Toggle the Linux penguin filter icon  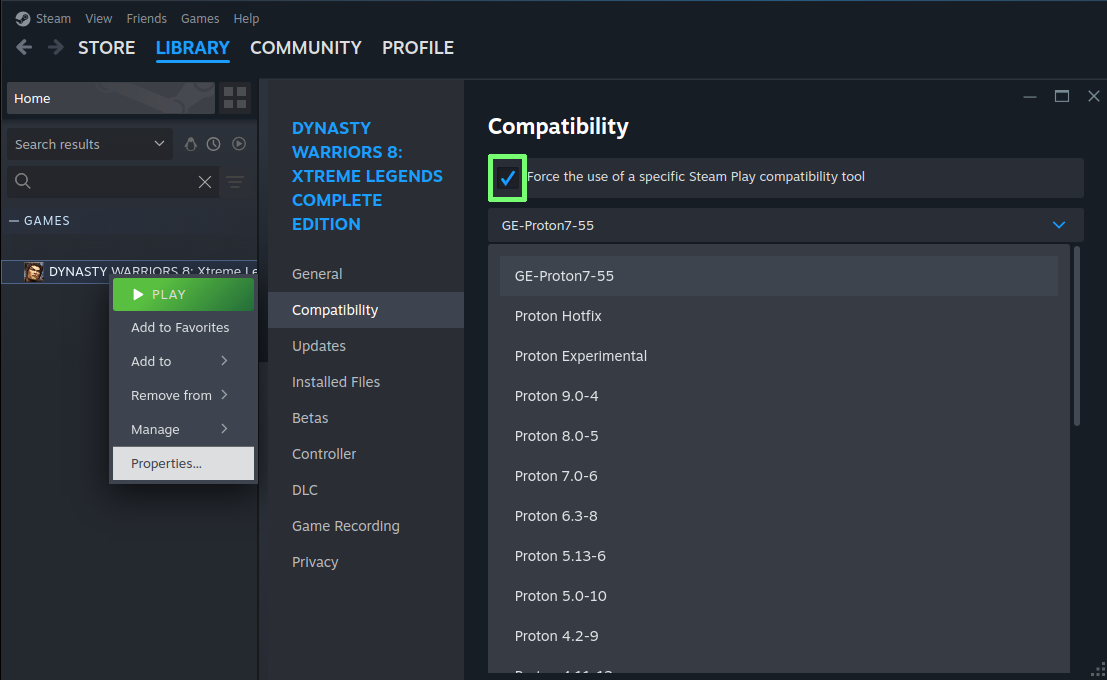tap(191, 144)
